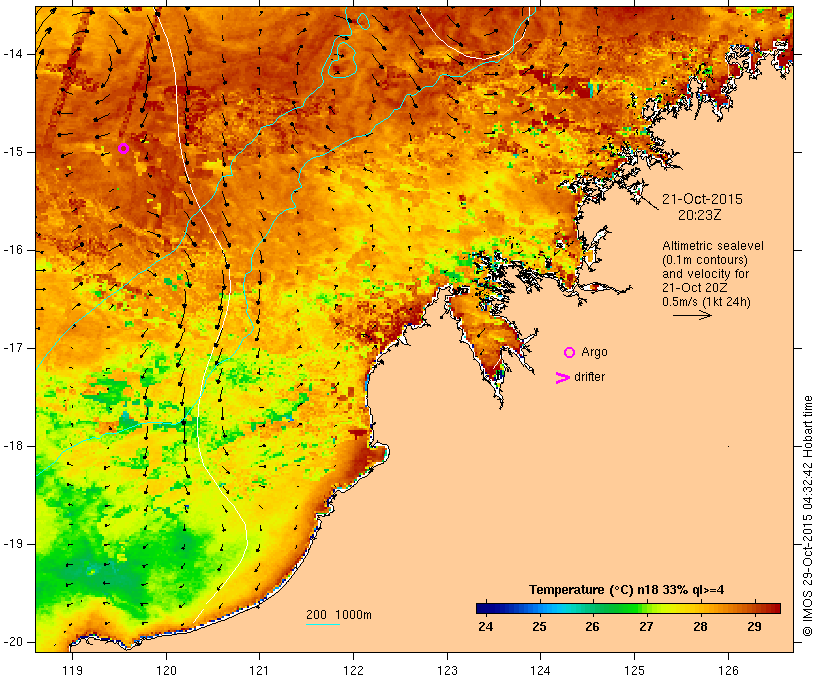Screen dimensions: 820x680
Task: Click the '-14' latitude axis label
Action: coord(12,54)
